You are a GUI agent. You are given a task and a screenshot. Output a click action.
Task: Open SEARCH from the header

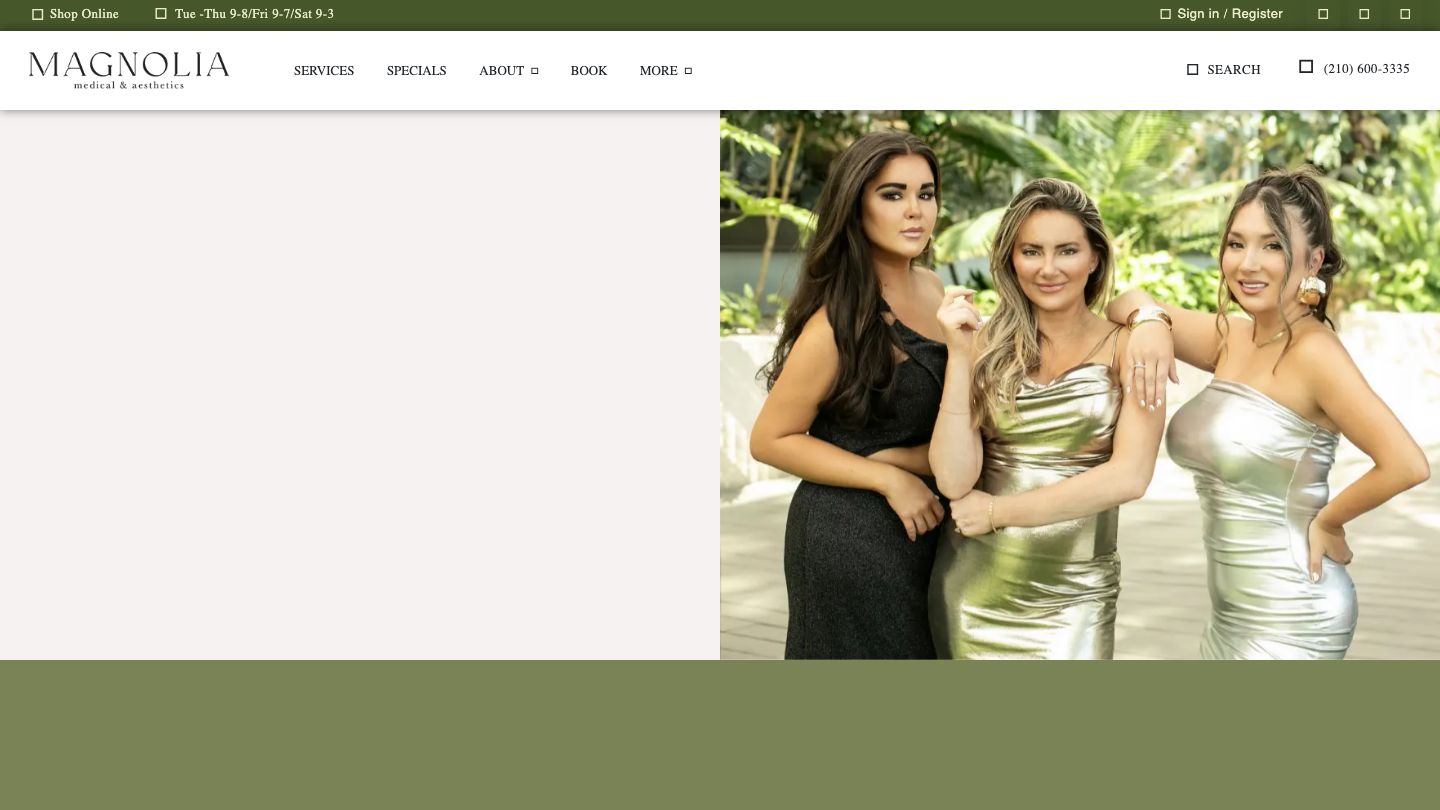pyautogui.click(x=1234, y=70)
